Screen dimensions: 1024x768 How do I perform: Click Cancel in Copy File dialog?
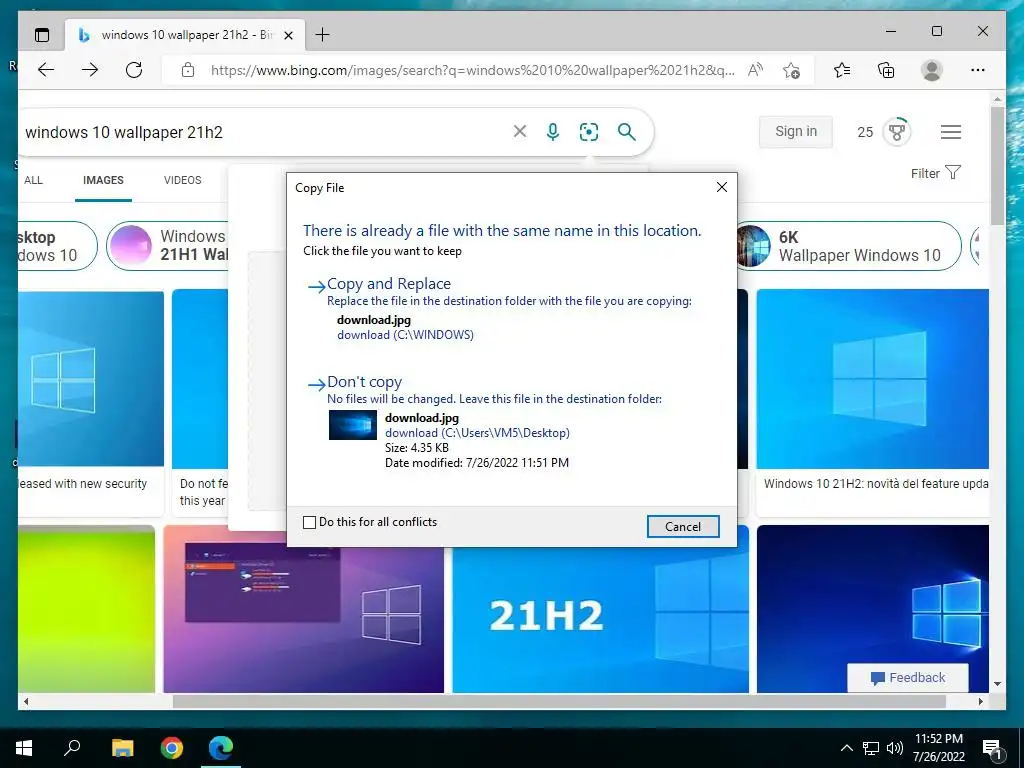(682, 526)
